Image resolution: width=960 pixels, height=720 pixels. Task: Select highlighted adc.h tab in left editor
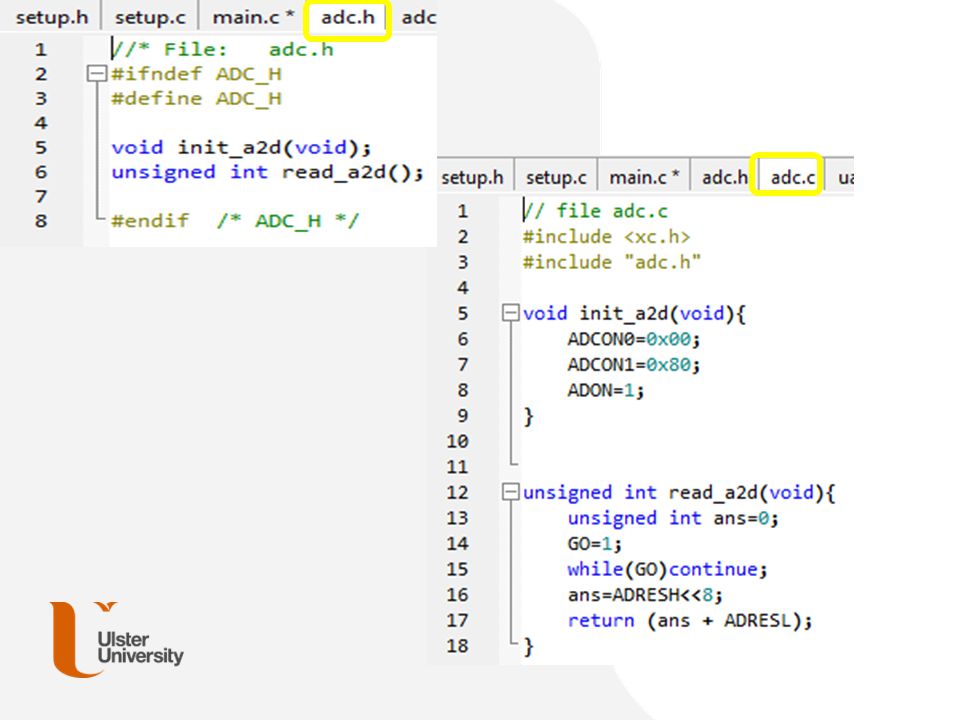pos(347,18)
